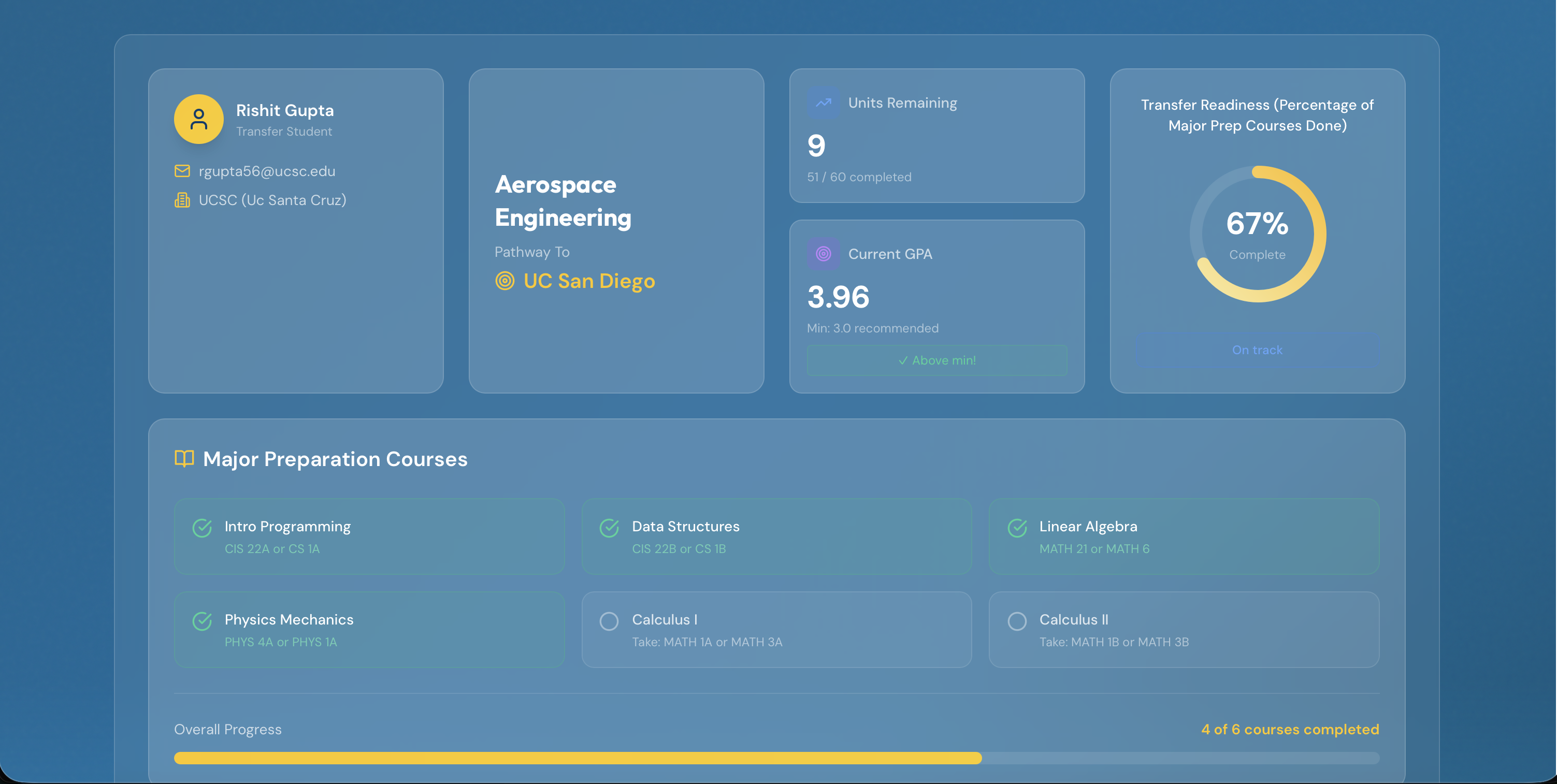Click the On track status button
Viewport: 1557px width, 784px height.
1257,350
